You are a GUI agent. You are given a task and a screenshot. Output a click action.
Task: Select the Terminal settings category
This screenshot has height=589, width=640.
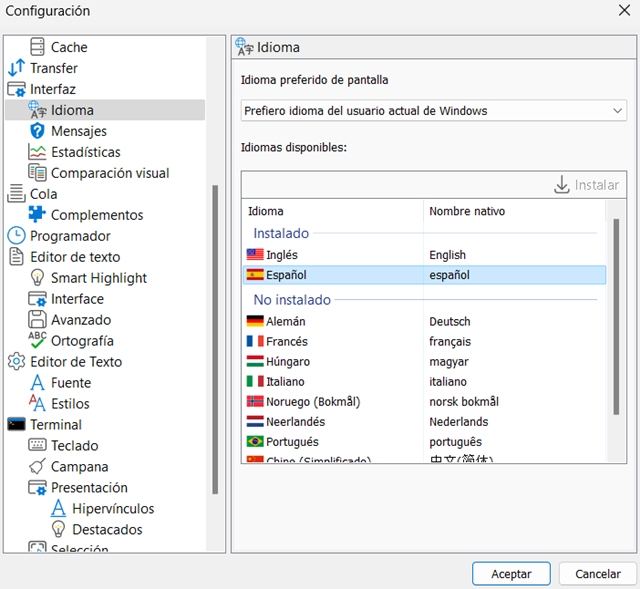tap(56, 425)
